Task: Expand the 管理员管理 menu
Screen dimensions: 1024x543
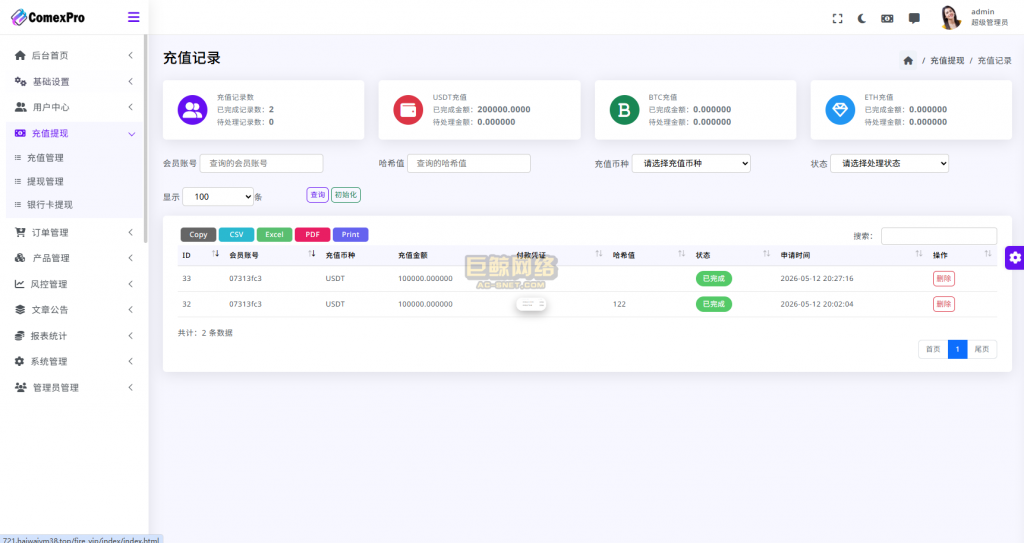Action: click(x=74, y=387)
